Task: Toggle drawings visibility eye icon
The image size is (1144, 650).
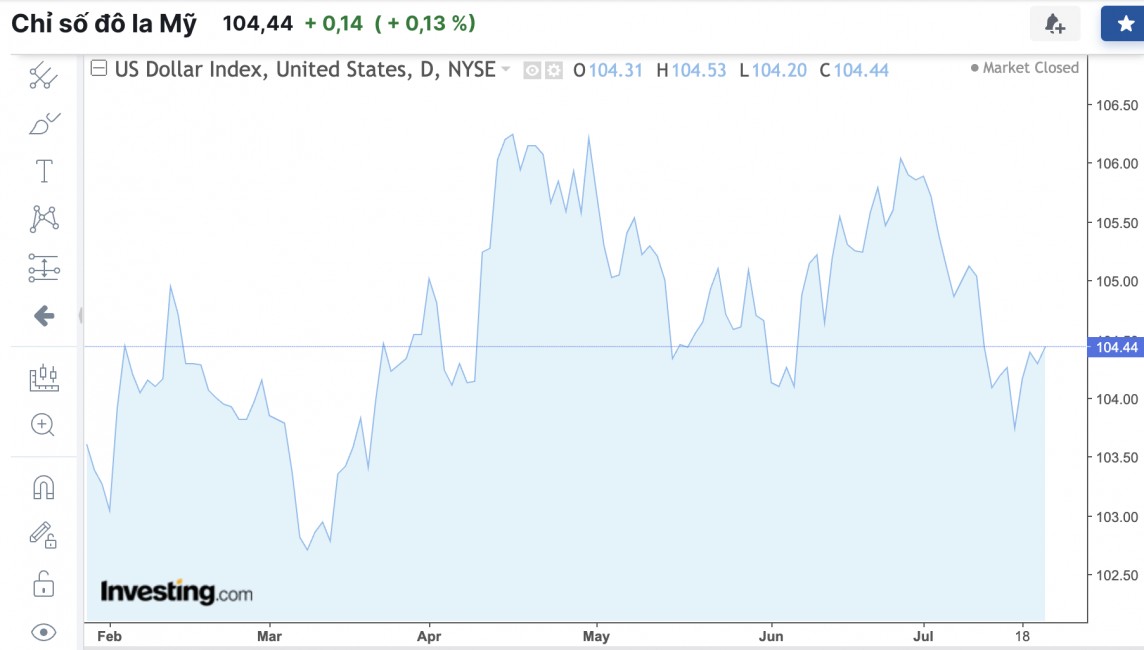Action: 44,632
